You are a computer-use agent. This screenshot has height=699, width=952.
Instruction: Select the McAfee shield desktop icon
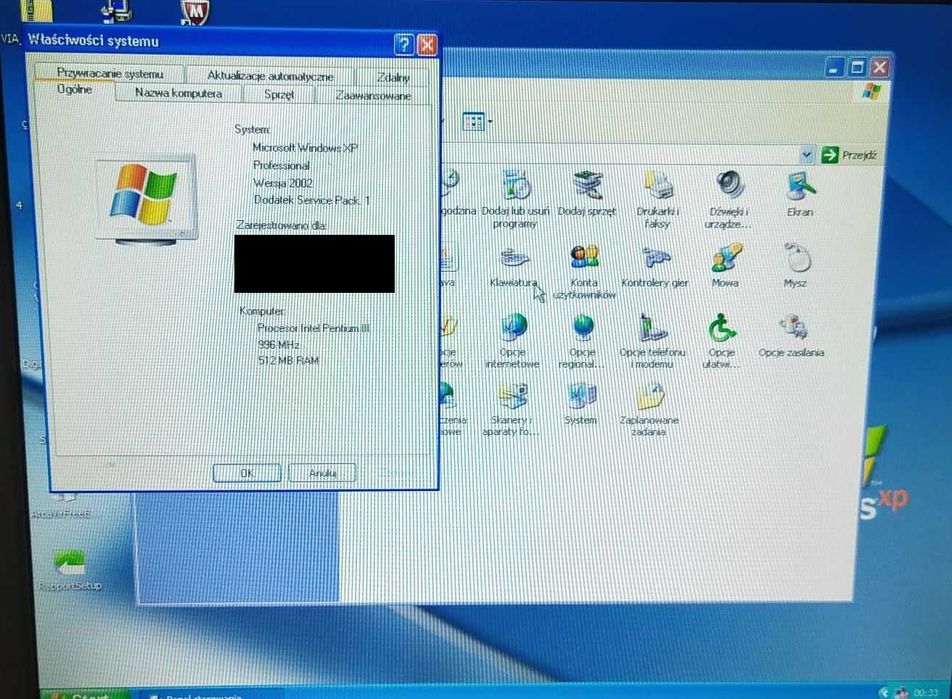[x=196, y=12]
